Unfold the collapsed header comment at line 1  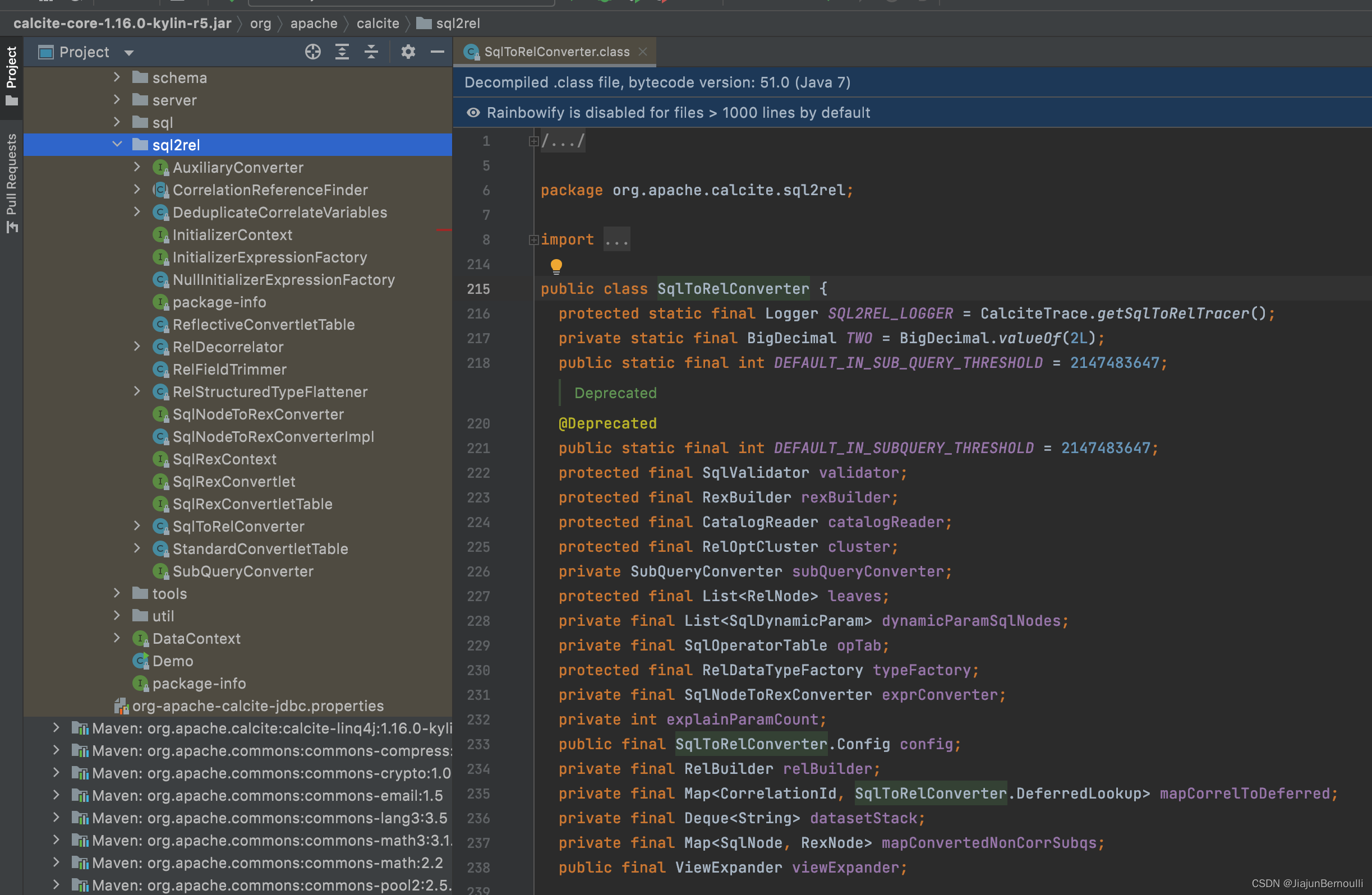533,141
